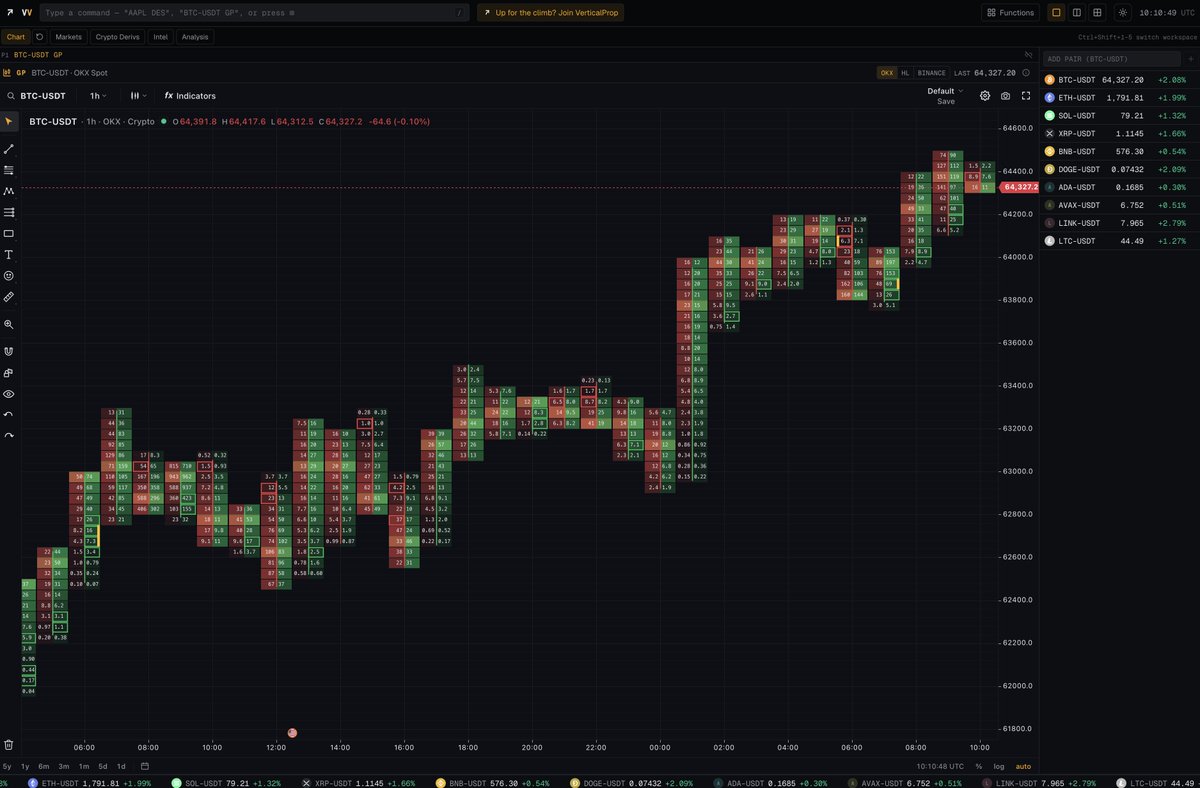
Task: Set range to 1y
Action: 25,766
